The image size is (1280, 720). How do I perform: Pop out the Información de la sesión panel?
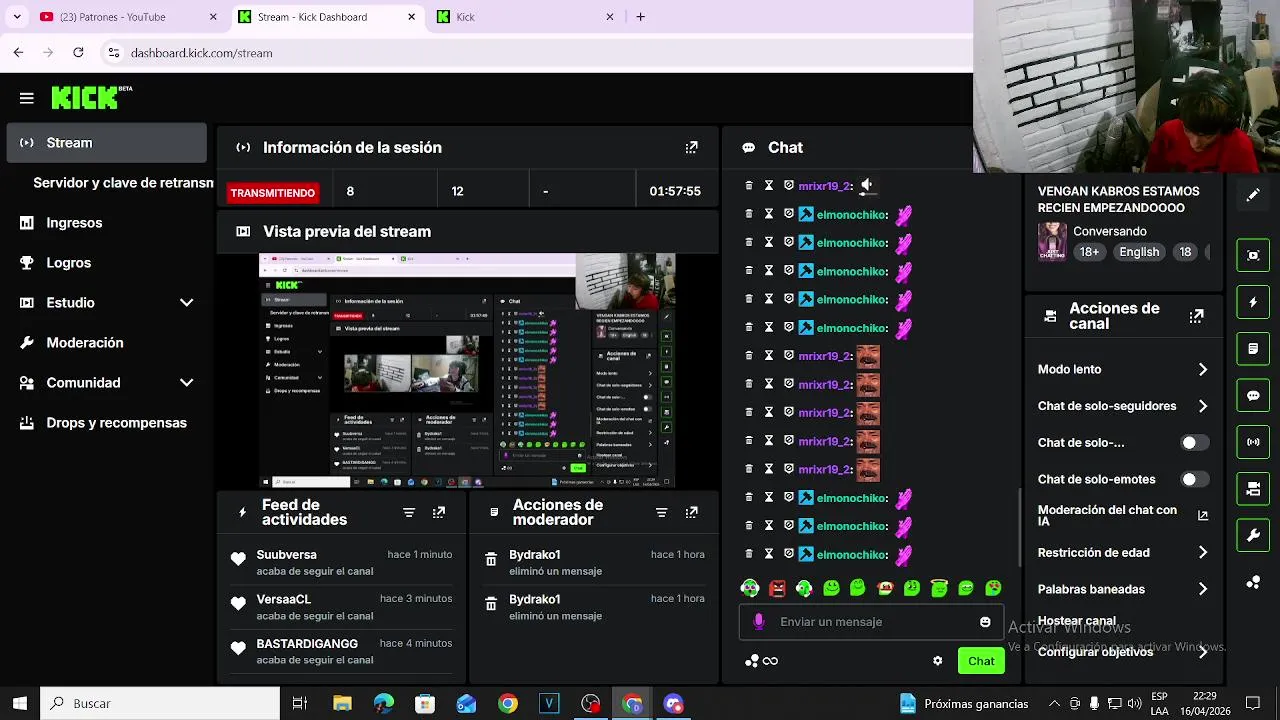[x=691, y=147]
